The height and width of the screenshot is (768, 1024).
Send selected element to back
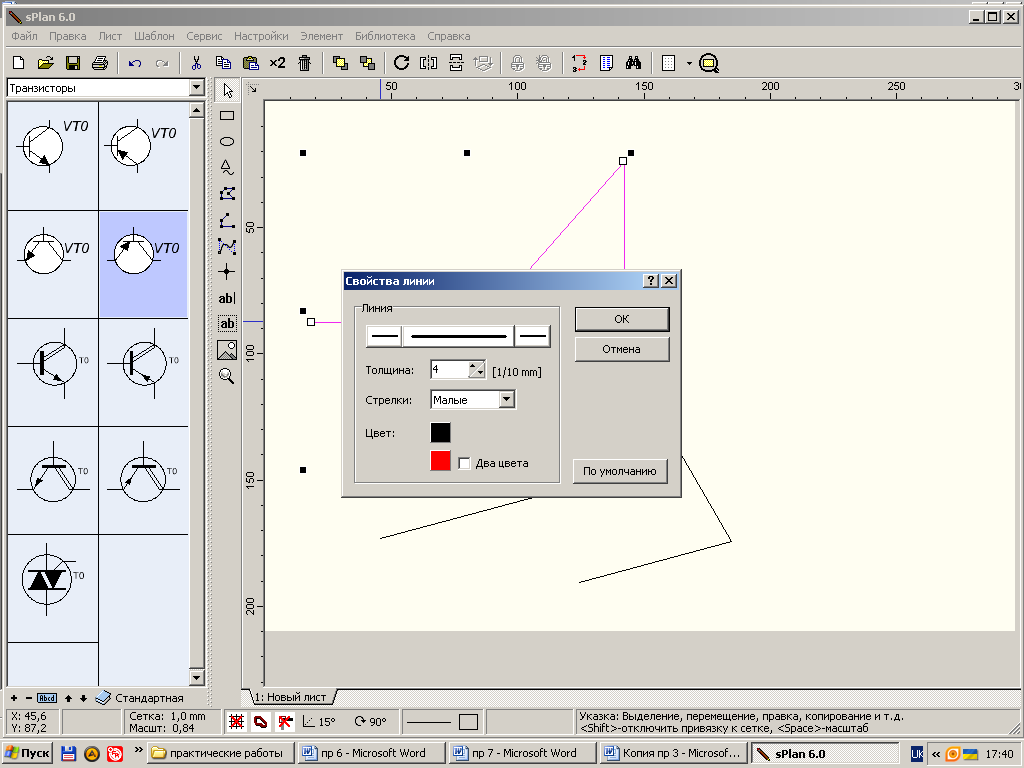tap(367, 63)
